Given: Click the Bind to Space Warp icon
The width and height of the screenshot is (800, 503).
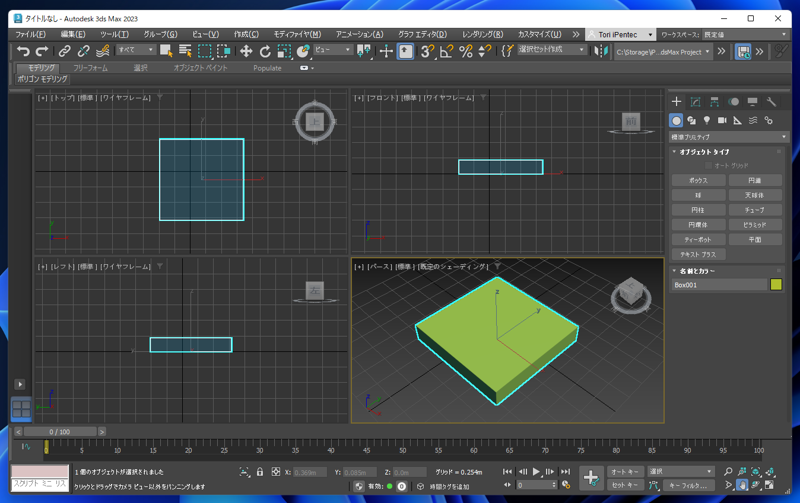Looking at the screenshot, I should 103,51.
